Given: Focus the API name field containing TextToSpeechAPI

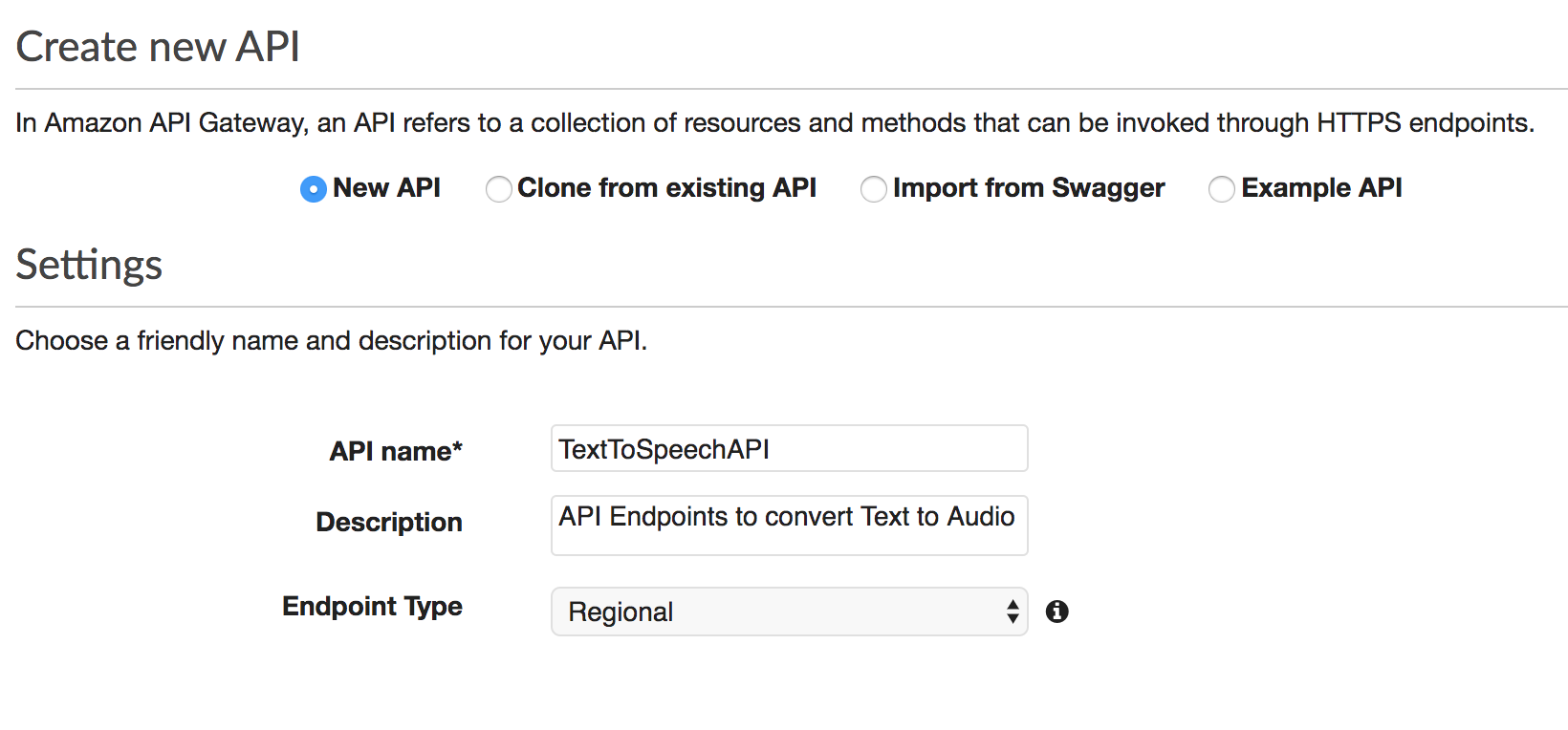Looking at the screenshot, I should [789, 448].
